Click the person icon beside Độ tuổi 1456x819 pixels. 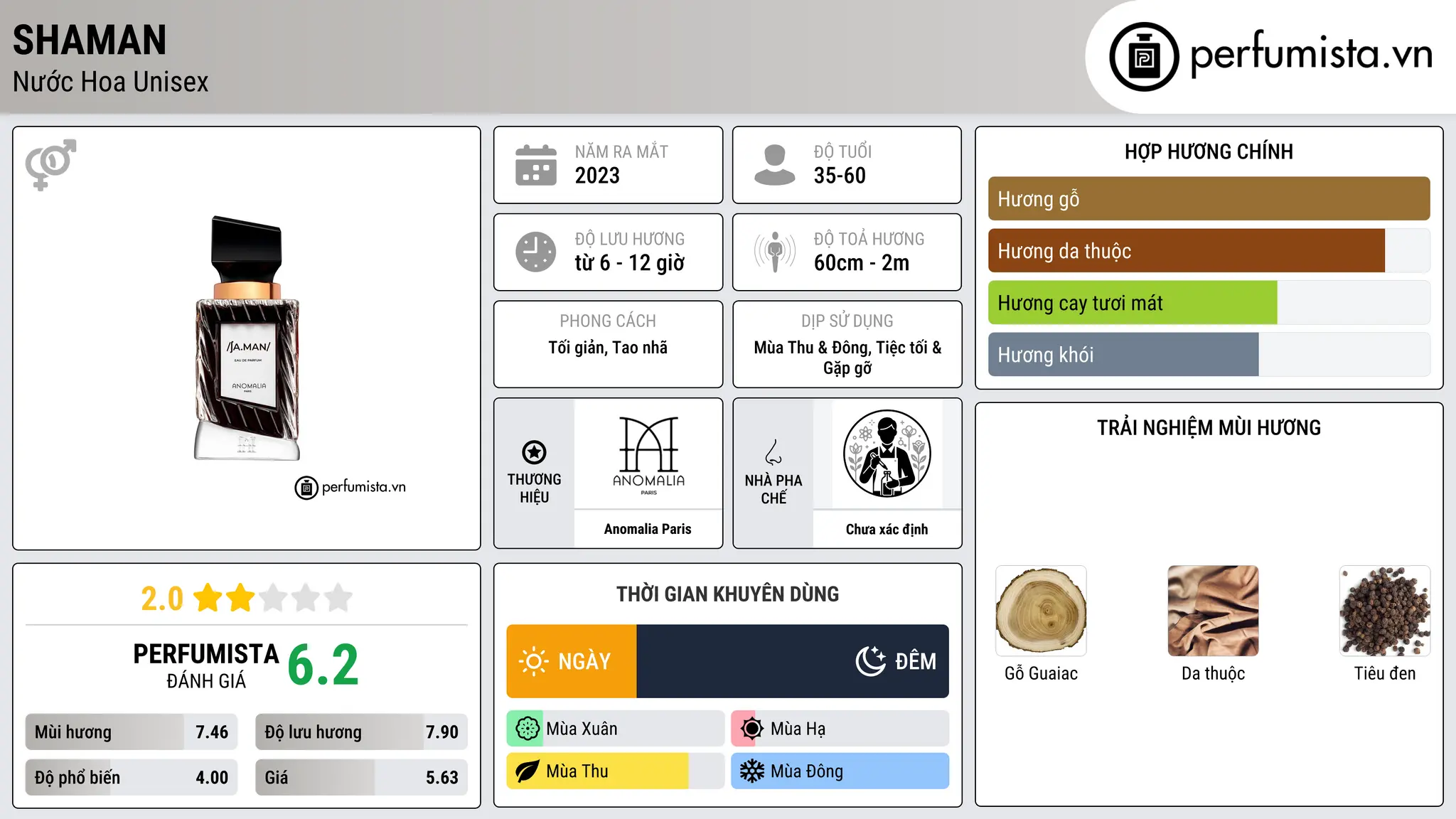[x=774, y=165]
